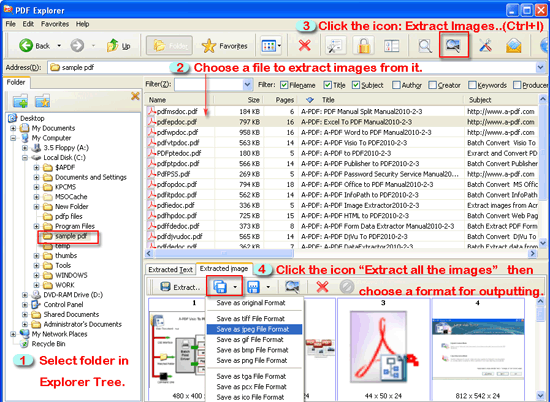The width and height of the screenshot is (550, 402).
Task: Open the Filter combo box dropdown
Action: pyautogui.click(x=247, y=85)
